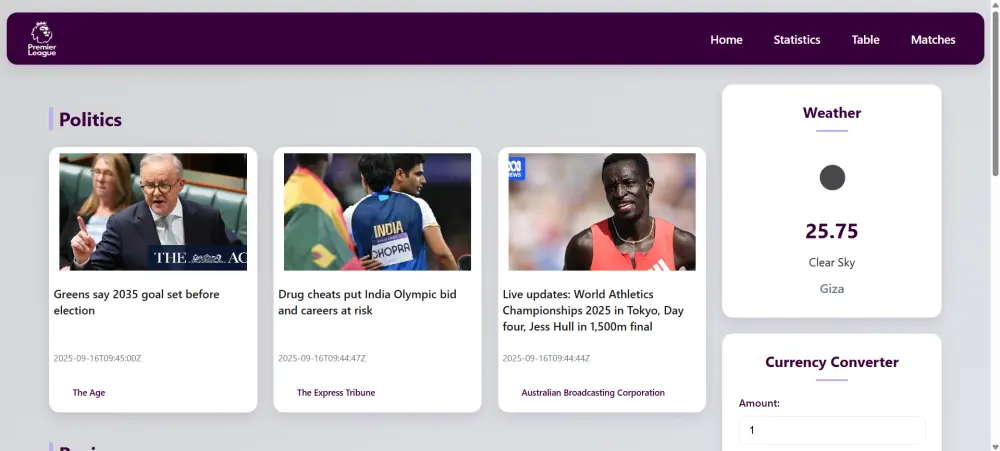Click the Currency Converter heading
This screenshot has height=451, width=1000.
(x=832, y=362)
